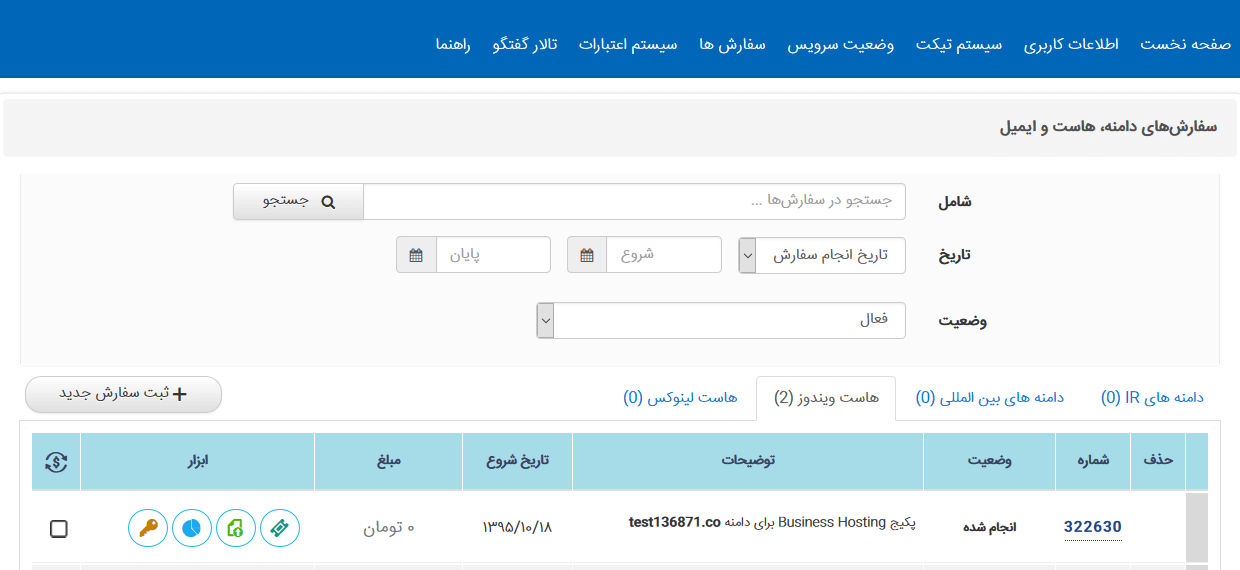Image resolution: width=1240 pixels, height=570 pixels.
Task: Click the شروع start date field
Action: 663,255
